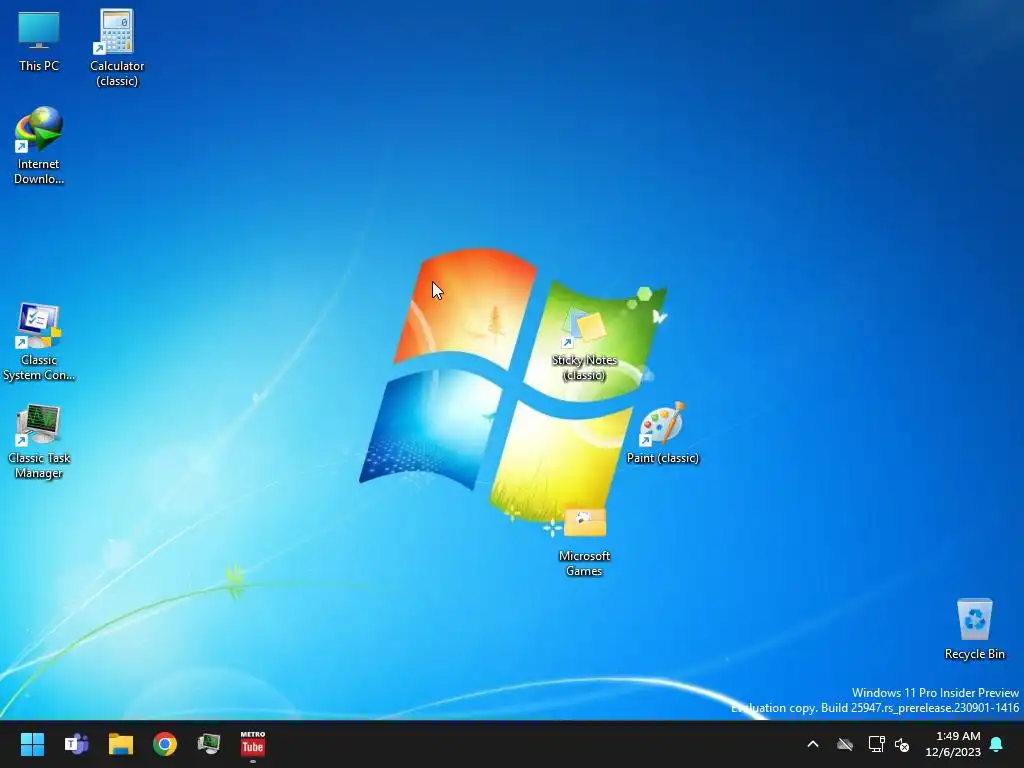Viewport: 1024px width, 768px height.
Task: Select the Classic System Configuration shortcut
Action: click(39, 342)
